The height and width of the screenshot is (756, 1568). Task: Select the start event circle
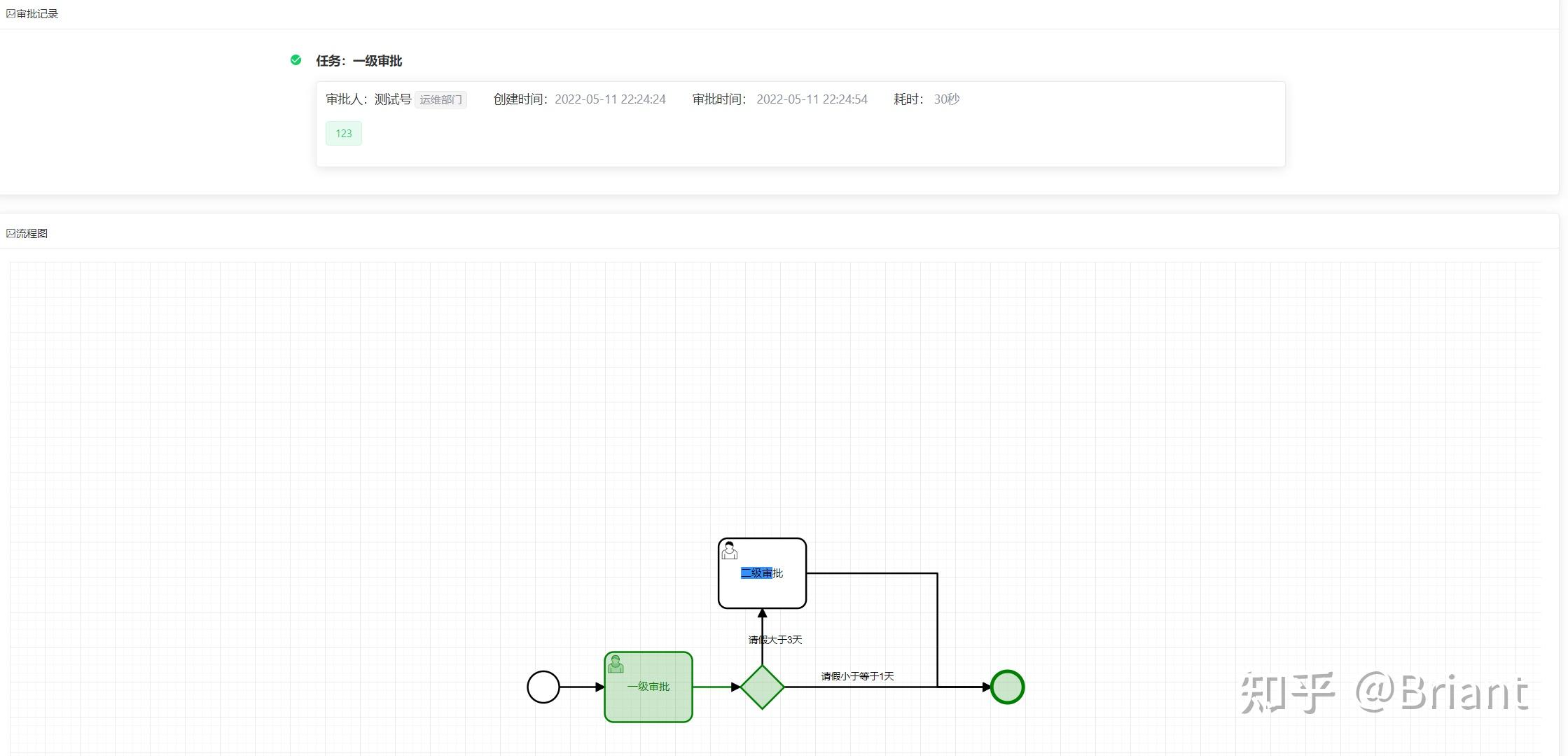coord(543,687)
